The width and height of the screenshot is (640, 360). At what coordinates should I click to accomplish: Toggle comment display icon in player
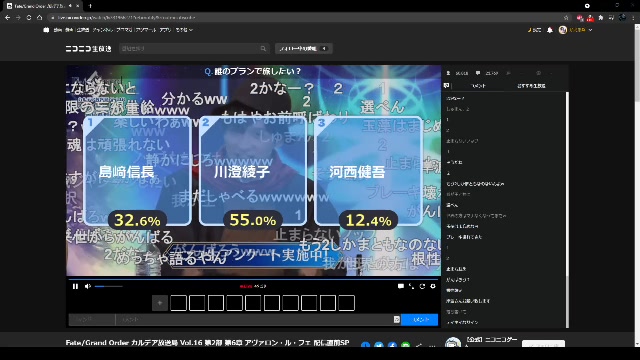point(401,287)
